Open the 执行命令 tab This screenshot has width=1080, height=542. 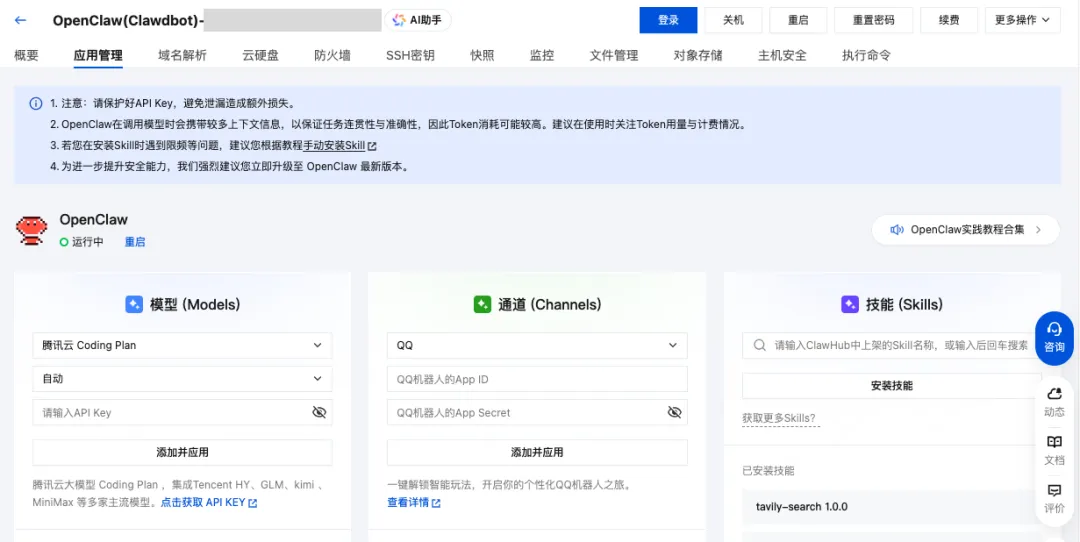[866, 55]
